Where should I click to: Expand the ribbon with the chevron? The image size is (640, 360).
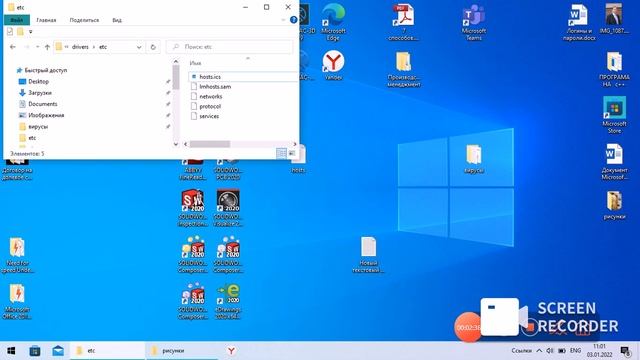[x=283, y=20]
